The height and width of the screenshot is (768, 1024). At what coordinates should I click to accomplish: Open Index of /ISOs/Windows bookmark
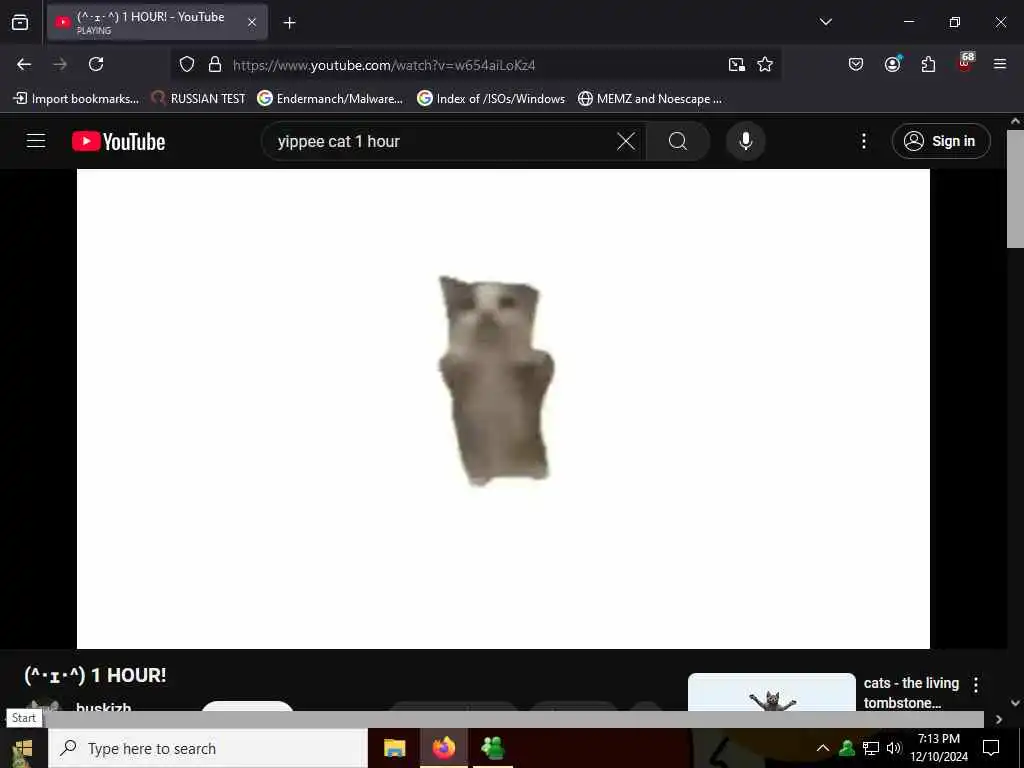(492, 99)
